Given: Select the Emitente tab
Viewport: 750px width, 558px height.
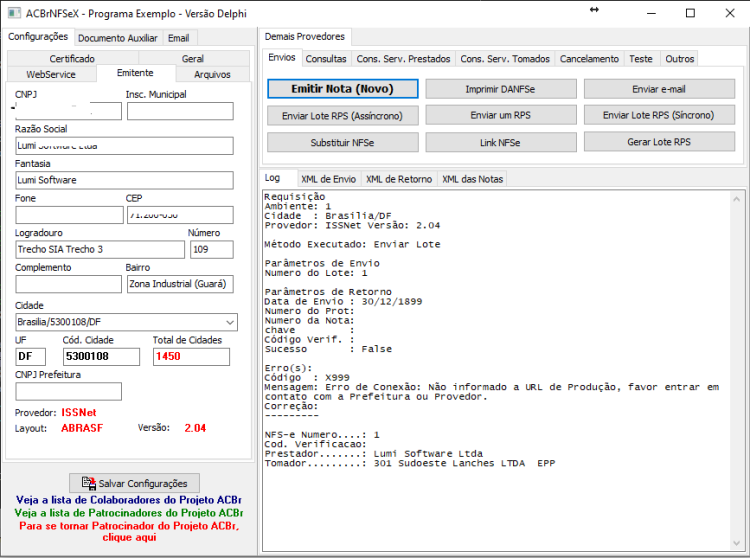Looking at the screenshot, I should [135, 73].
